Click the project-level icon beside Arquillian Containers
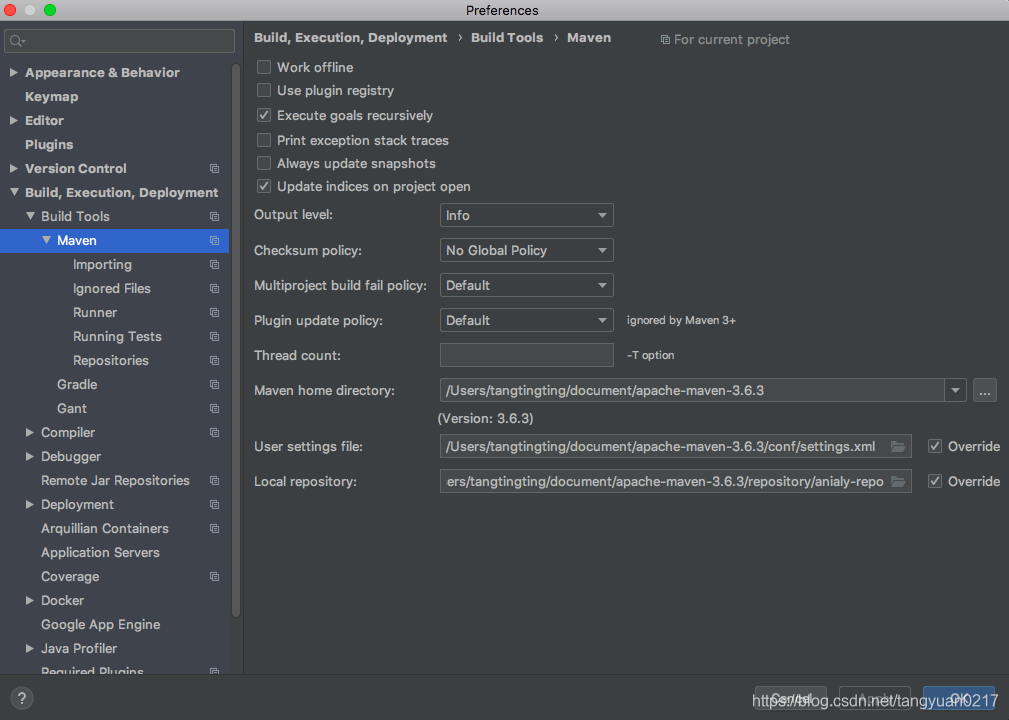Image resolution: width=1009 pixels, height=720 pixels. [x=214, y=529]
